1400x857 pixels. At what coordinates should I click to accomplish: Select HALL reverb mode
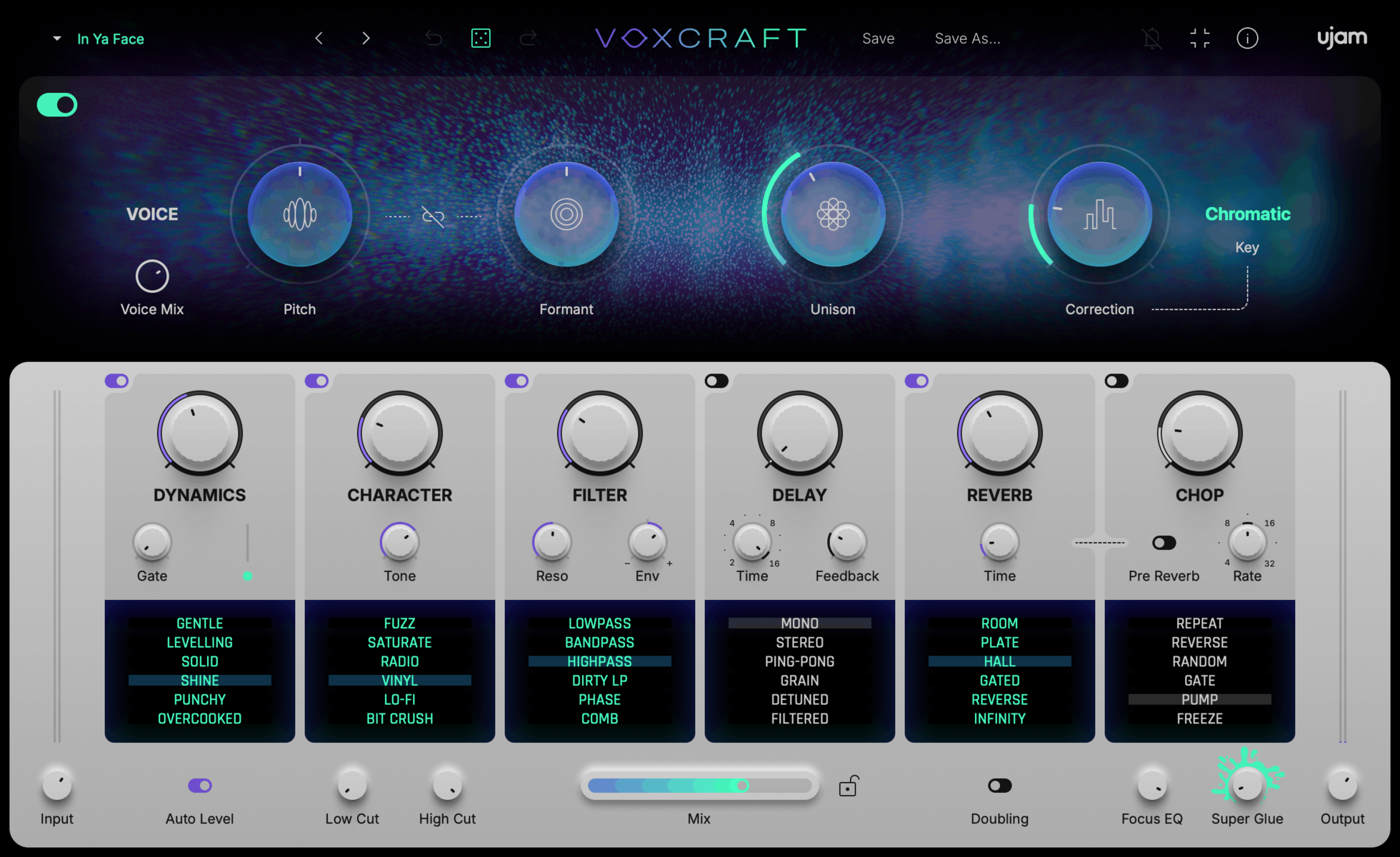tap(999, 661)
